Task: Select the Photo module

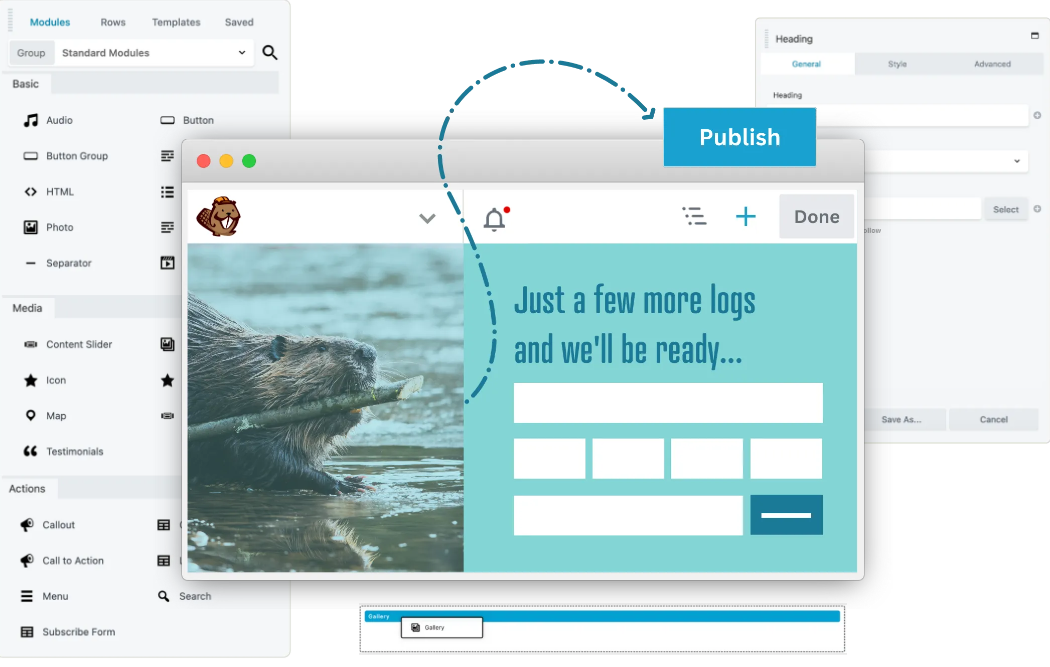Action: click(48, 228)
